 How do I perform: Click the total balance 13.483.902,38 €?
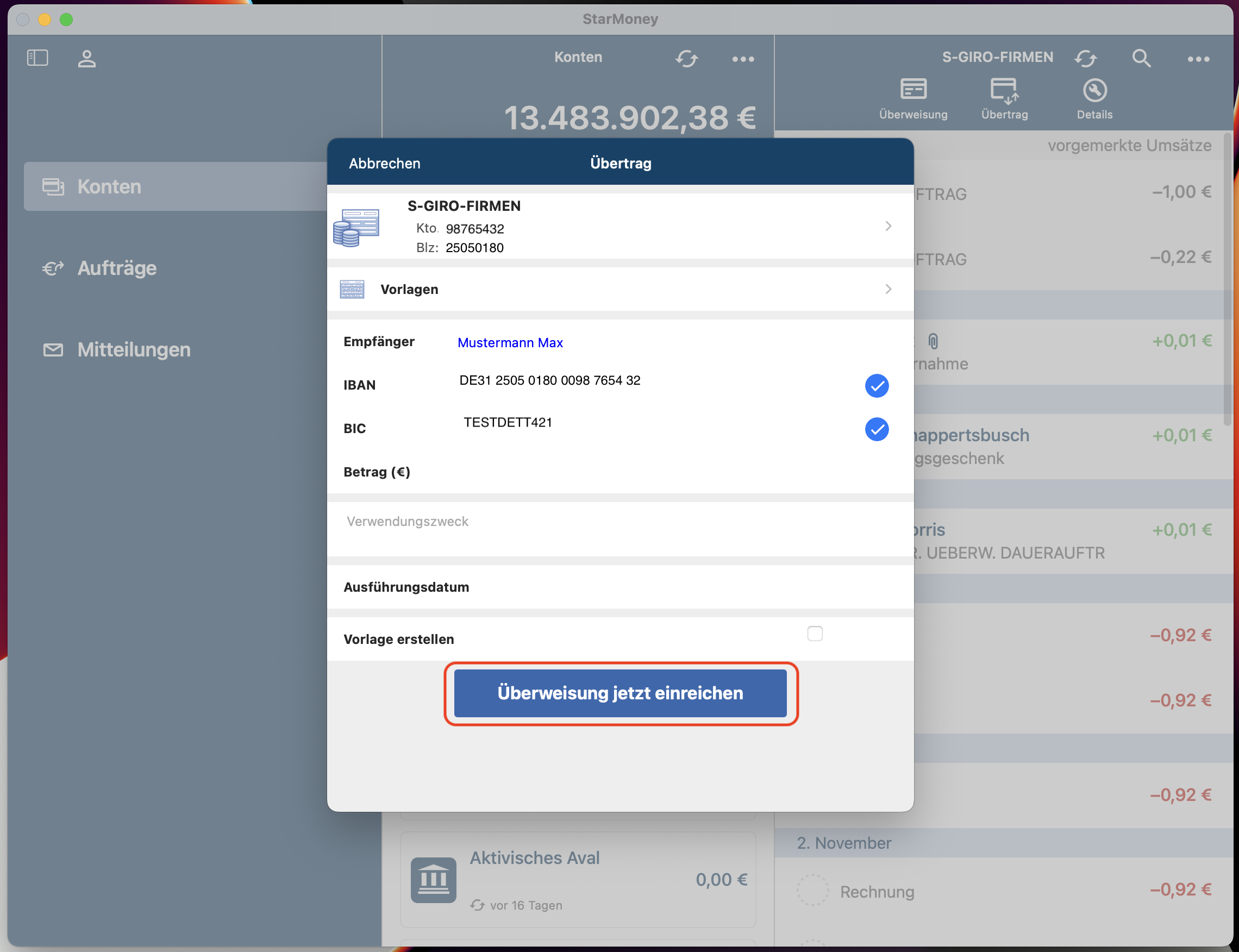(630, 117)
